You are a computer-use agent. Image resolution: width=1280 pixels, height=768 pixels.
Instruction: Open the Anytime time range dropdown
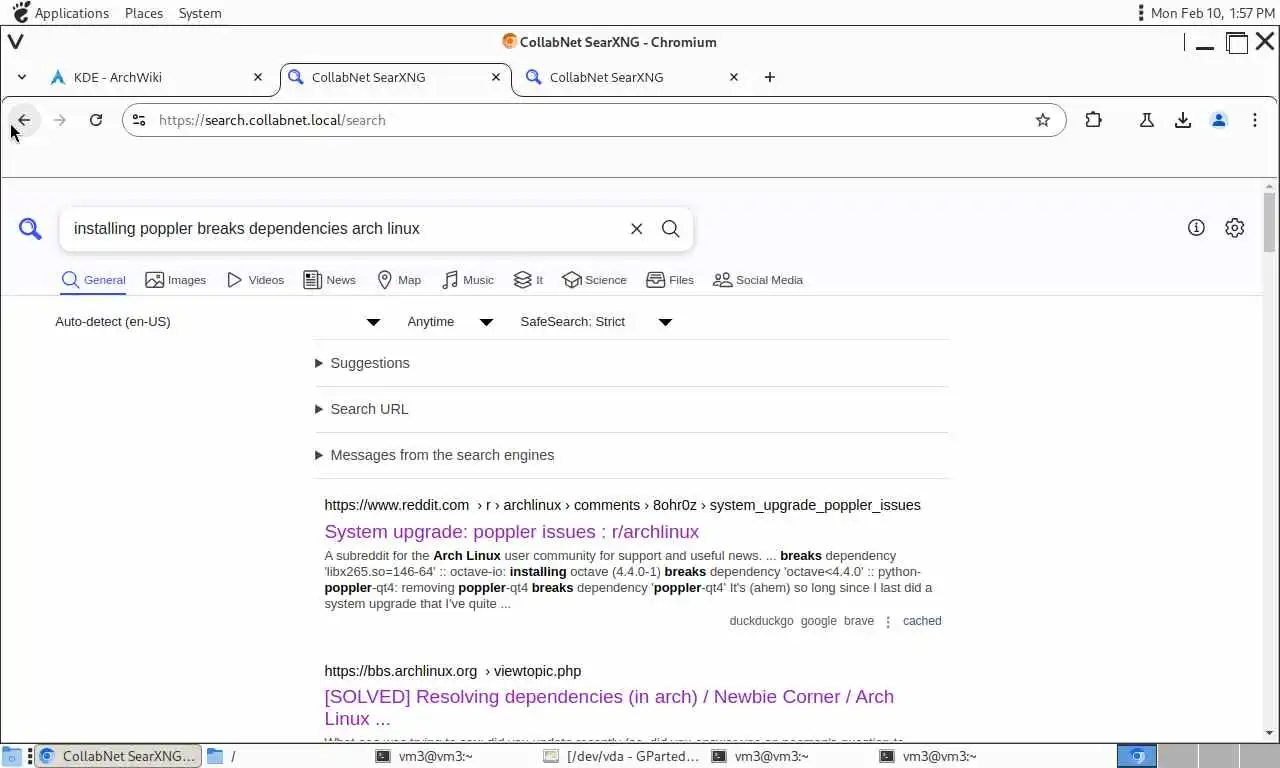(x=450, y=321)
